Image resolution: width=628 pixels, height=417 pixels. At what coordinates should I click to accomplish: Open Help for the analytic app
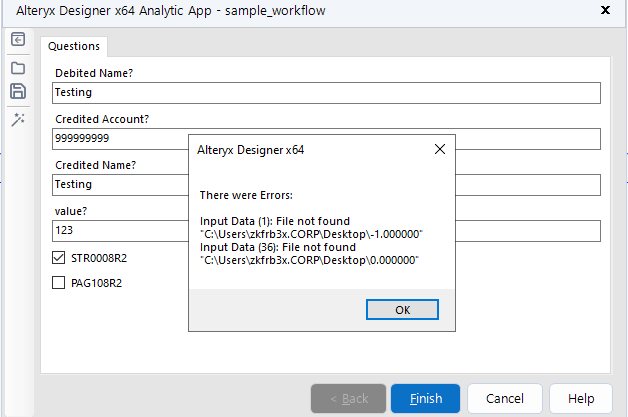581,398
